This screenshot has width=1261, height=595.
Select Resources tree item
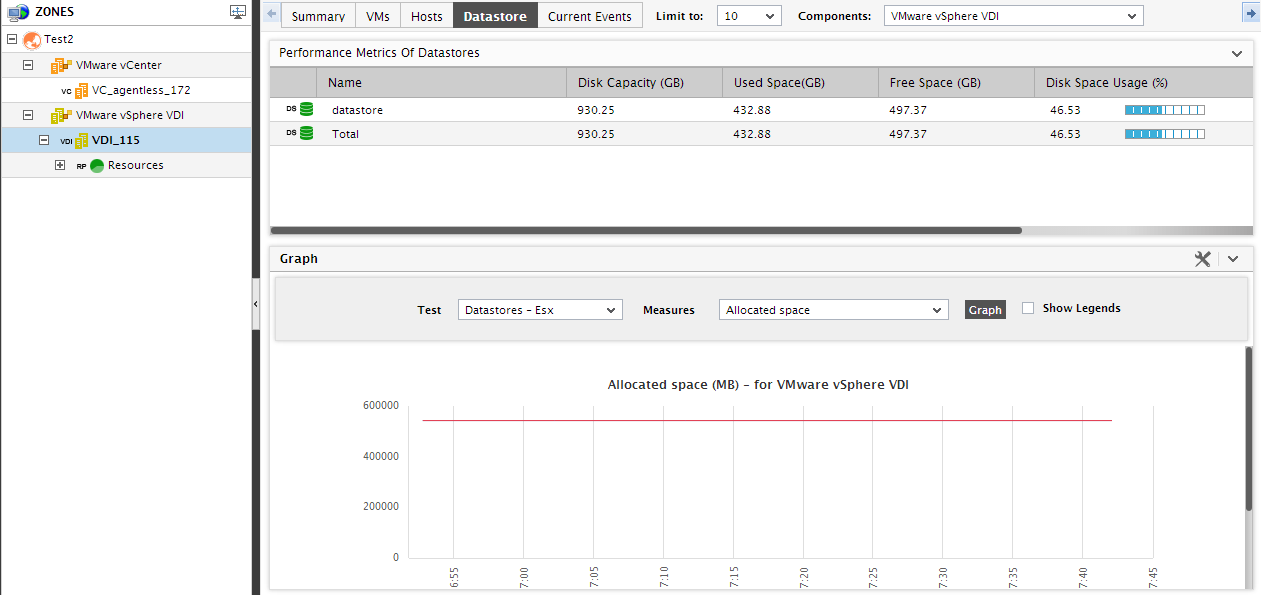tap(136, 165)
